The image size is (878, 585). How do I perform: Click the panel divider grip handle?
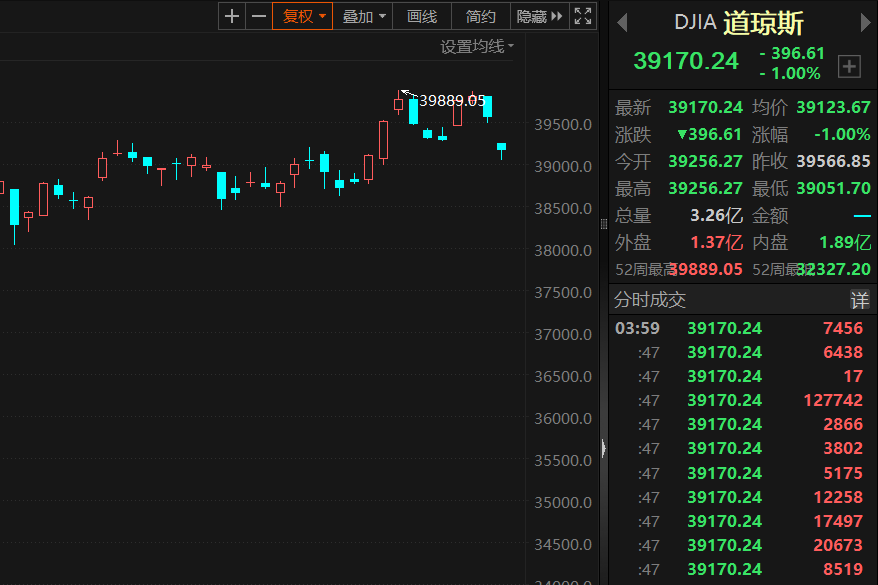pyautogui.click(x=603, y=448)
